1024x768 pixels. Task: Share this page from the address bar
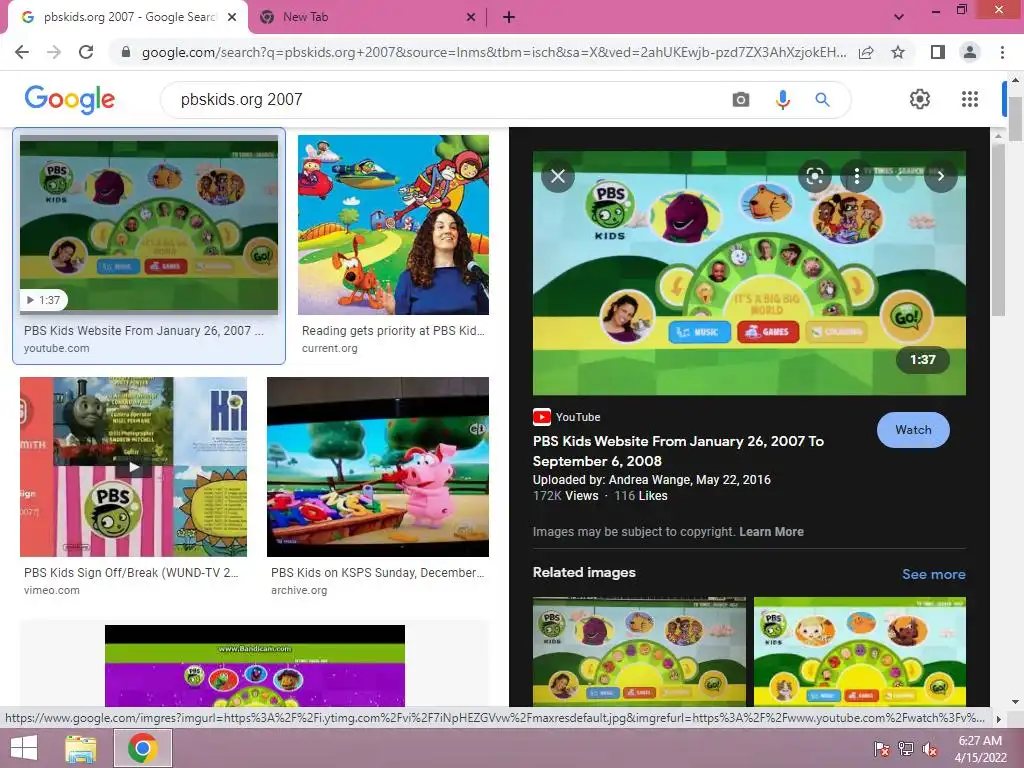866,52
